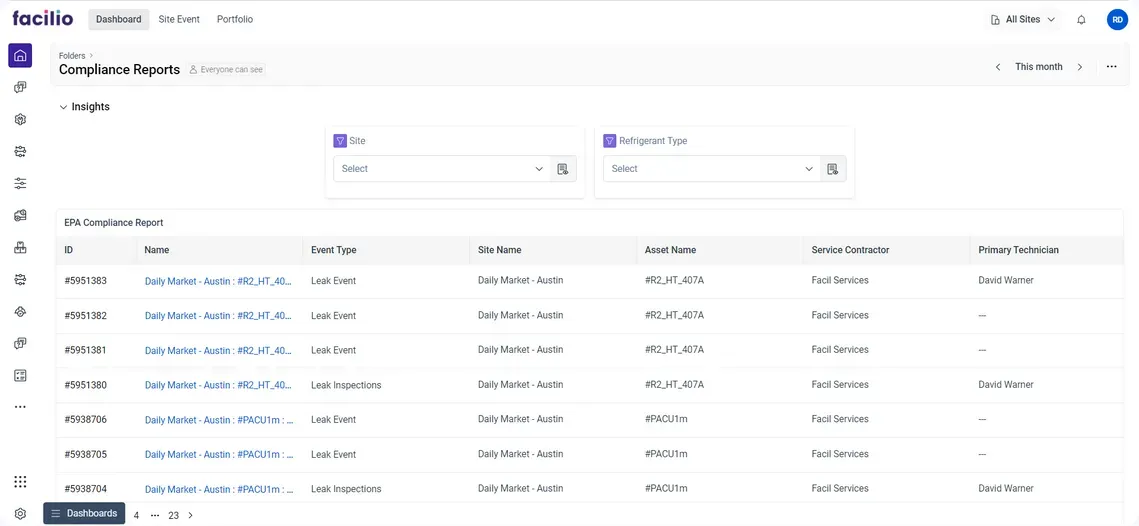Collapse the Insights section

pos(64,107)
